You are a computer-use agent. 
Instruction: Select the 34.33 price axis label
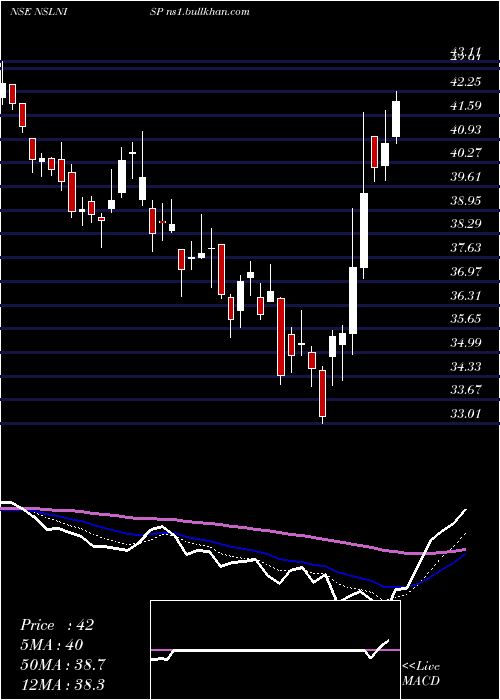(466, 367)
